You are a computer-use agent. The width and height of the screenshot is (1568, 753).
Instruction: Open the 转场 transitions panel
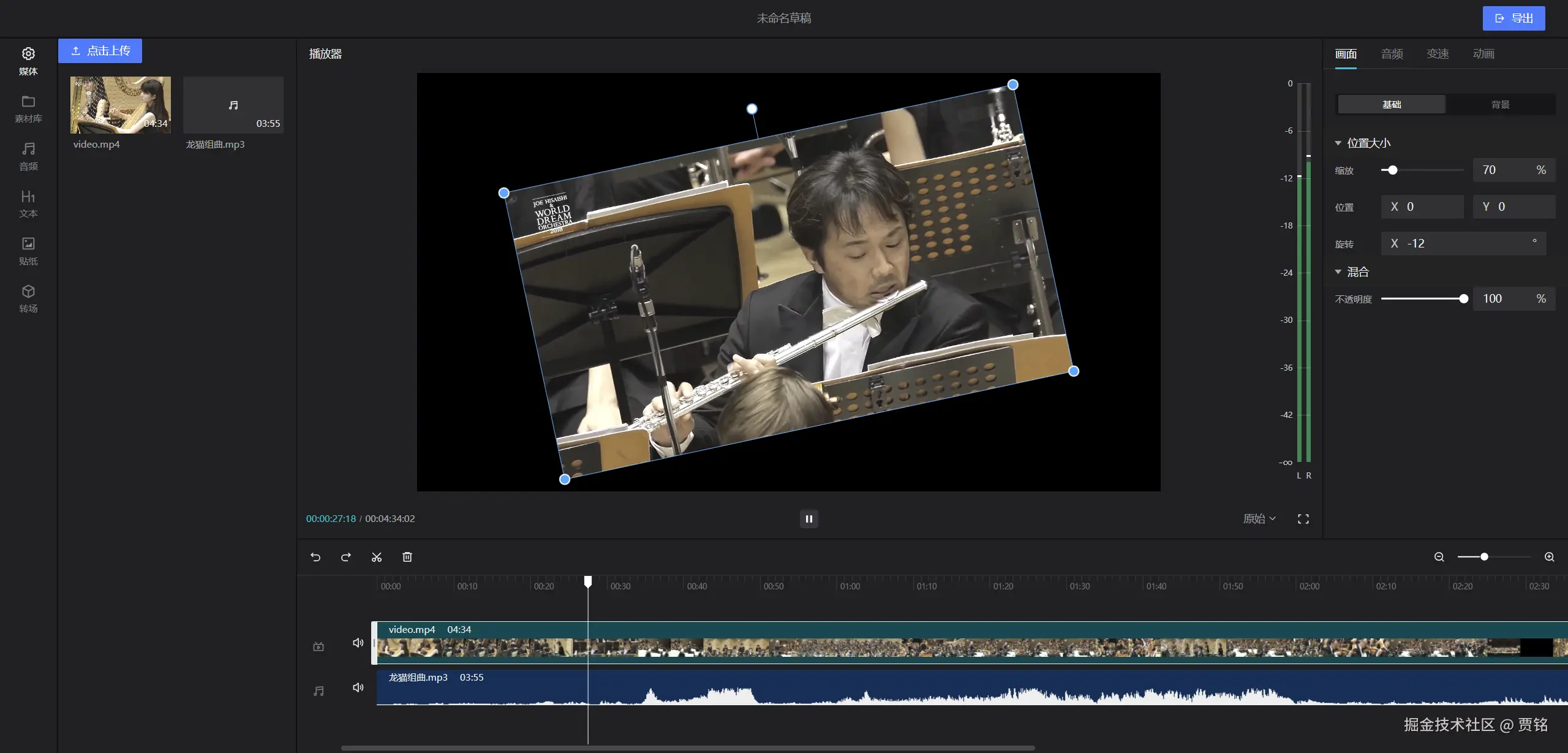pyautogui.click(x=28, y=298)
